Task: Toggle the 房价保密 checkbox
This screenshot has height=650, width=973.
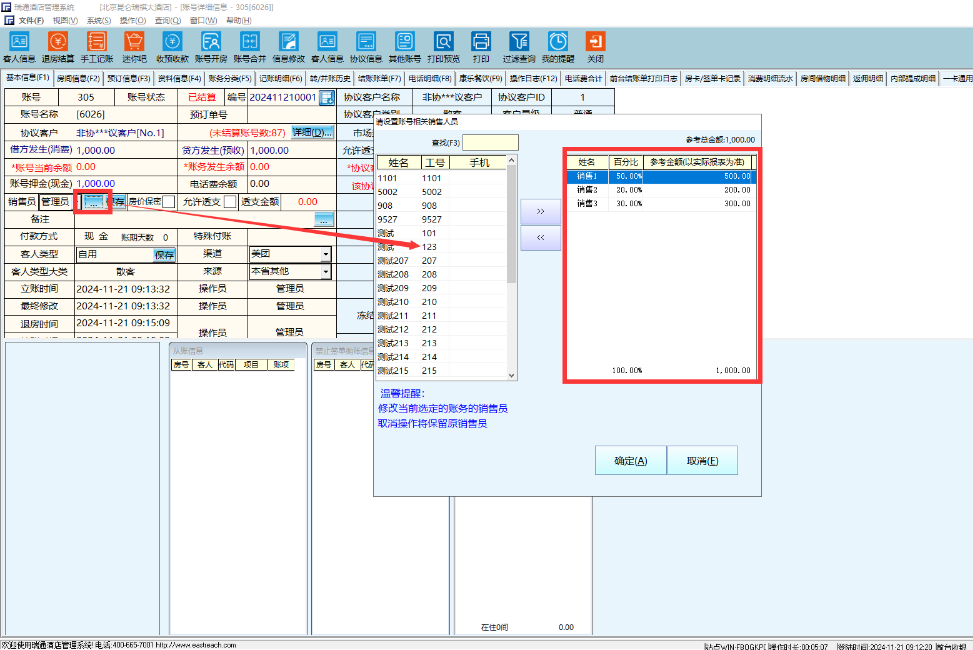Action: tap(169, 202)
